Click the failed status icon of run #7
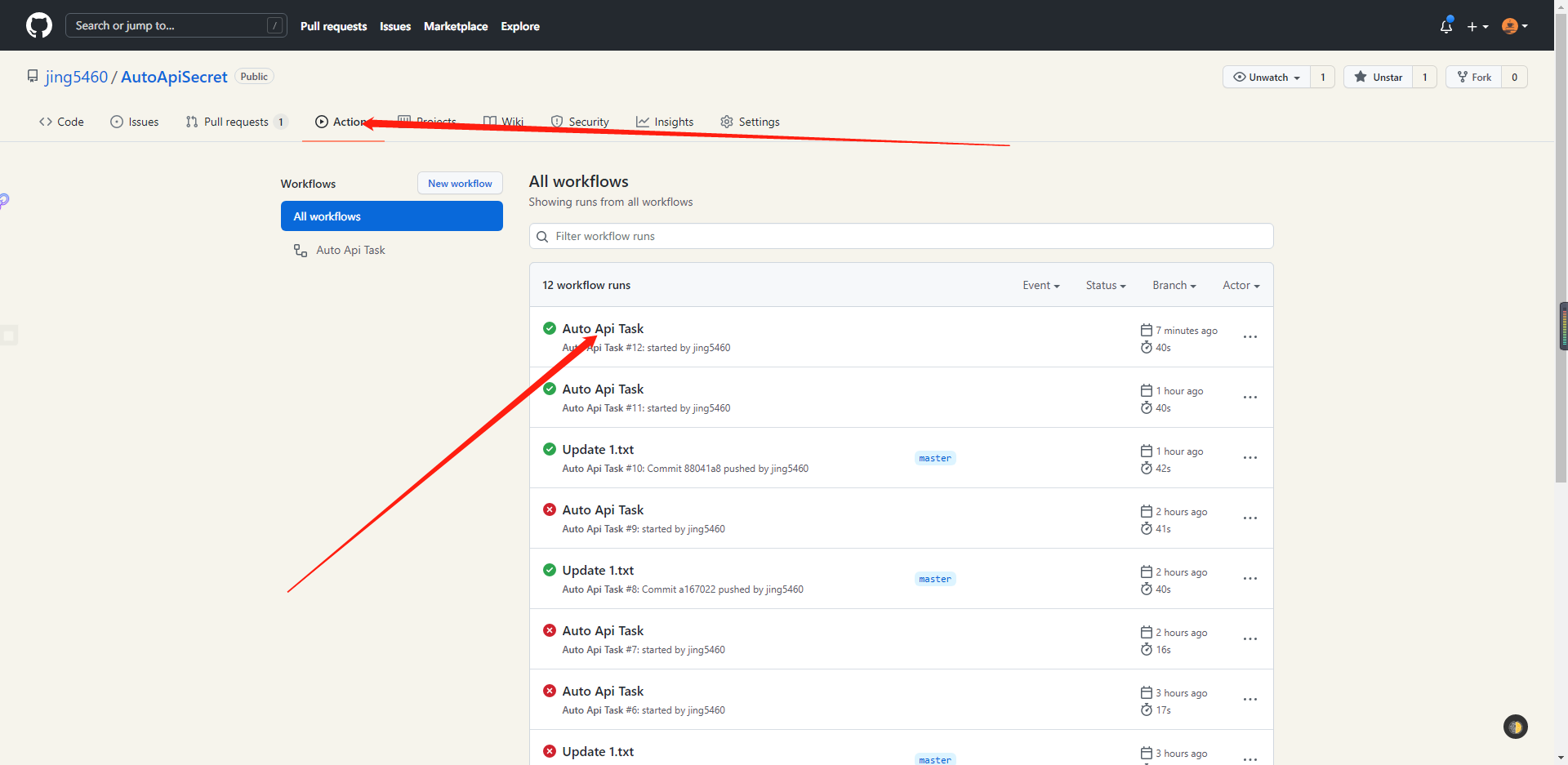The image size is (1568, 765). [x=550, y=630]
